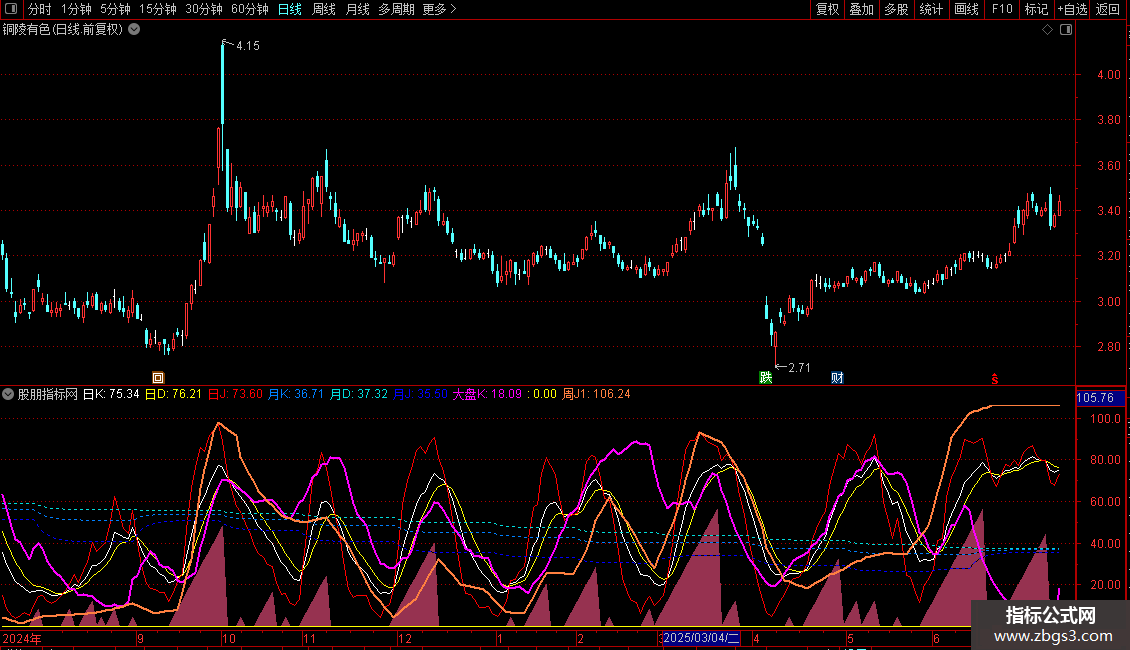Click the red $ marker icon
This screenshot has height=650, width=1130.
click(x=995, y=379)
